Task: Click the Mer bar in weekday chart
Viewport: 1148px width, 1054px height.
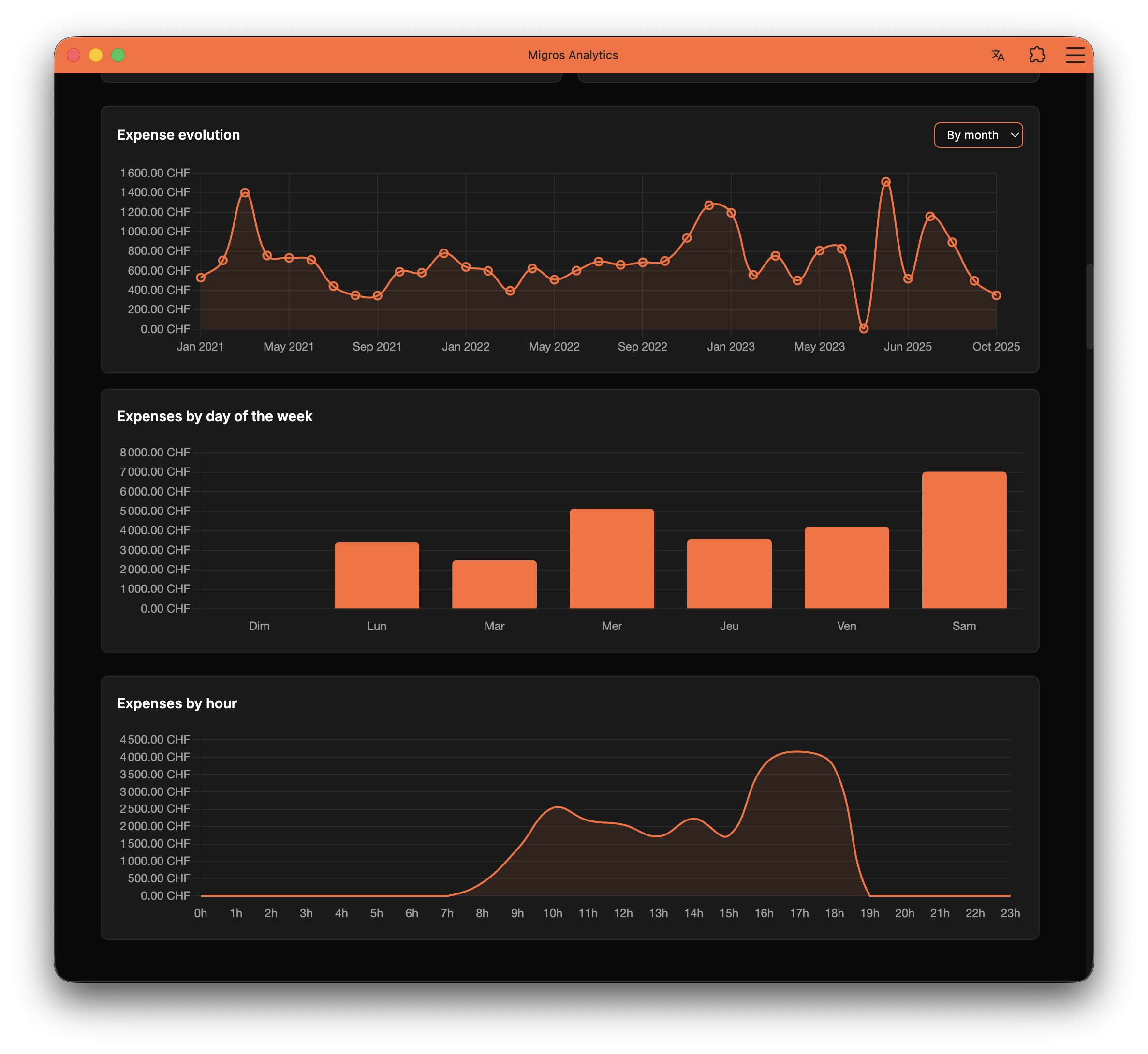Action: point(612,558)
